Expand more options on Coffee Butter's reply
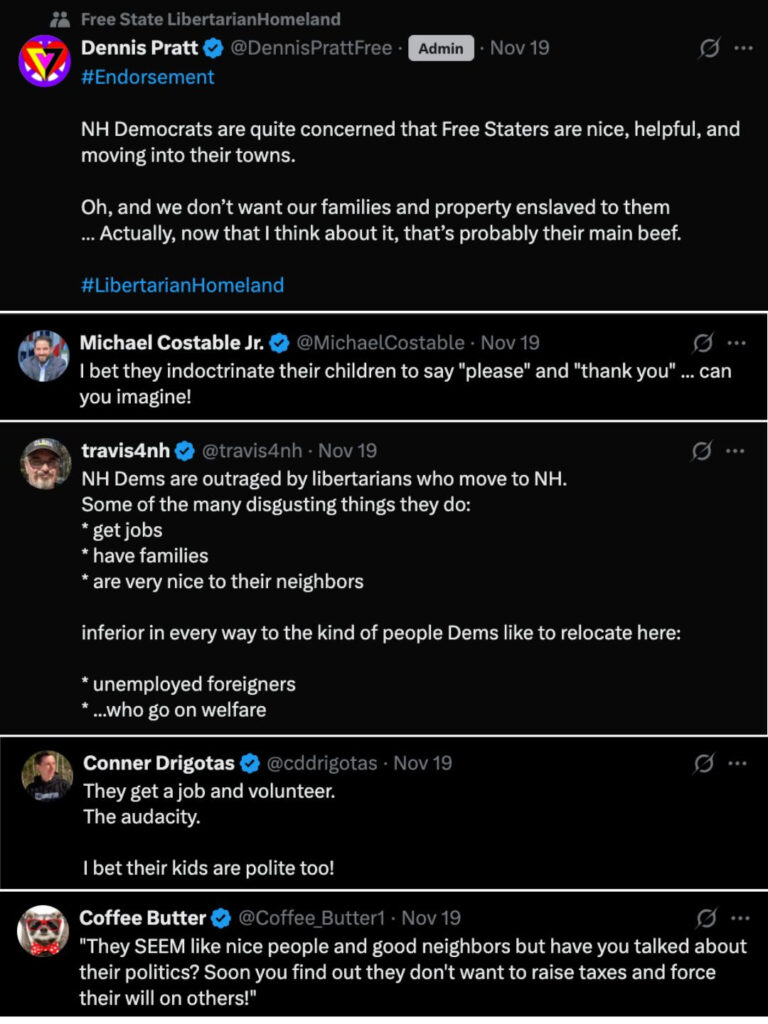This screenshot has height=1024, width=768. click(x=739, y=918)
